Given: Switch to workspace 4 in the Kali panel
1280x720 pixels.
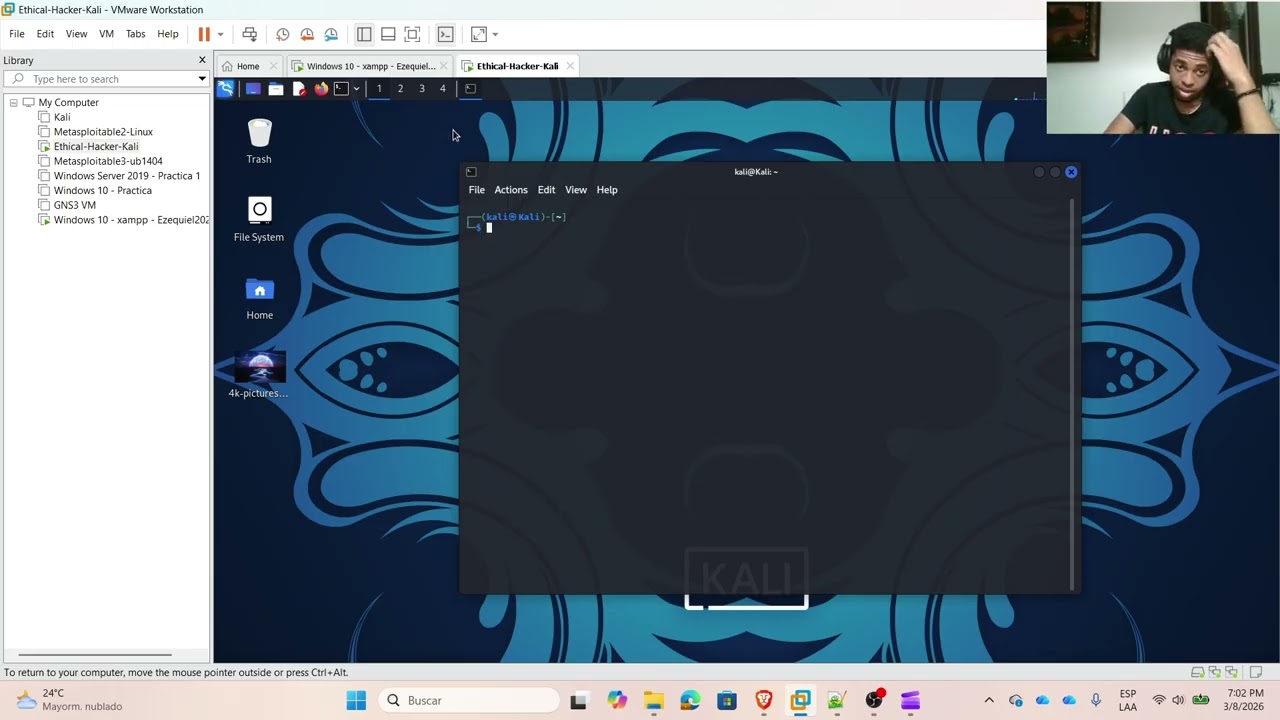Looking at the screenshot, I should 443,89.
